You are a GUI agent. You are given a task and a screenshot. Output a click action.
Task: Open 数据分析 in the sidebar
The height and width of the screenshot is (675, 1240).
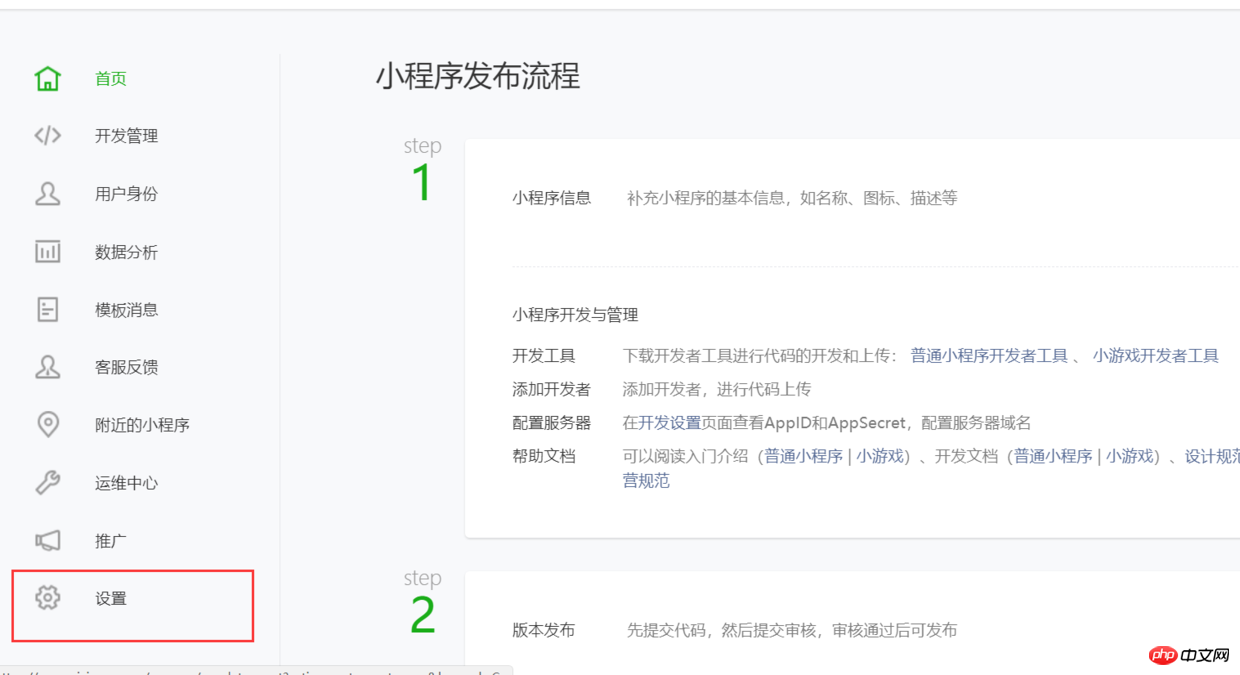pos(126,252)
